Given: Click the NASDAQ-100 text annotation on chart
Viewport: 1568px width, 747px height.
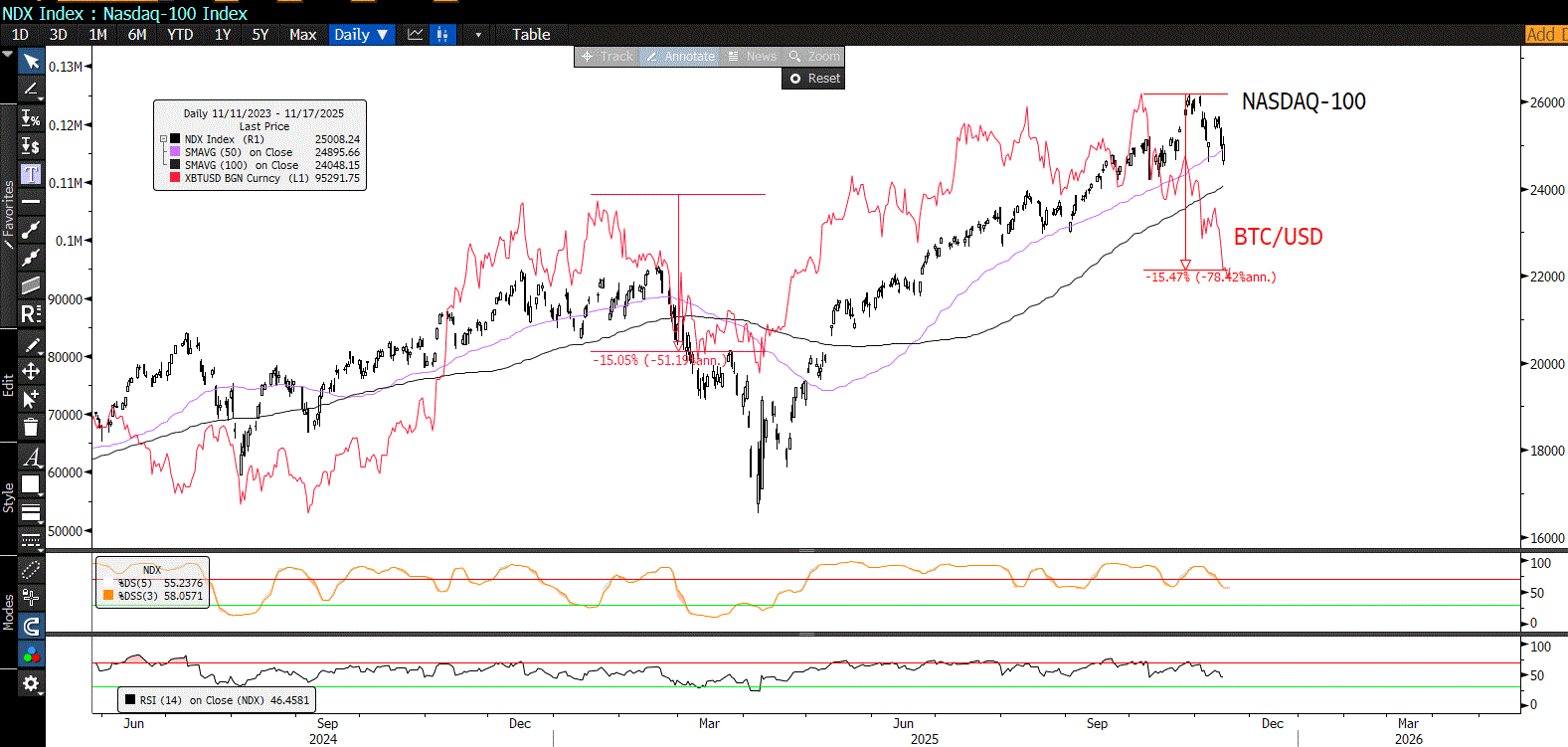Looking at the screenshot, I should click(x=1304, y=101).
